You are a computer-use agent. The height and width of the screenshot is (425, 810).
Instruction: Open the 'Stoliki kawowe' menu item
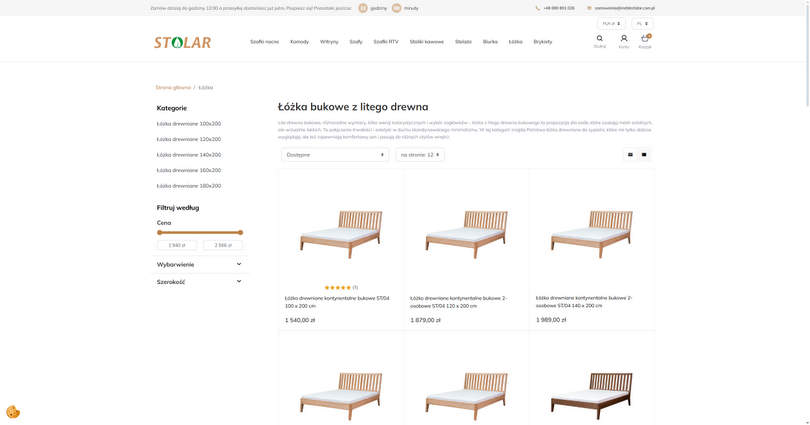[426, 42]
